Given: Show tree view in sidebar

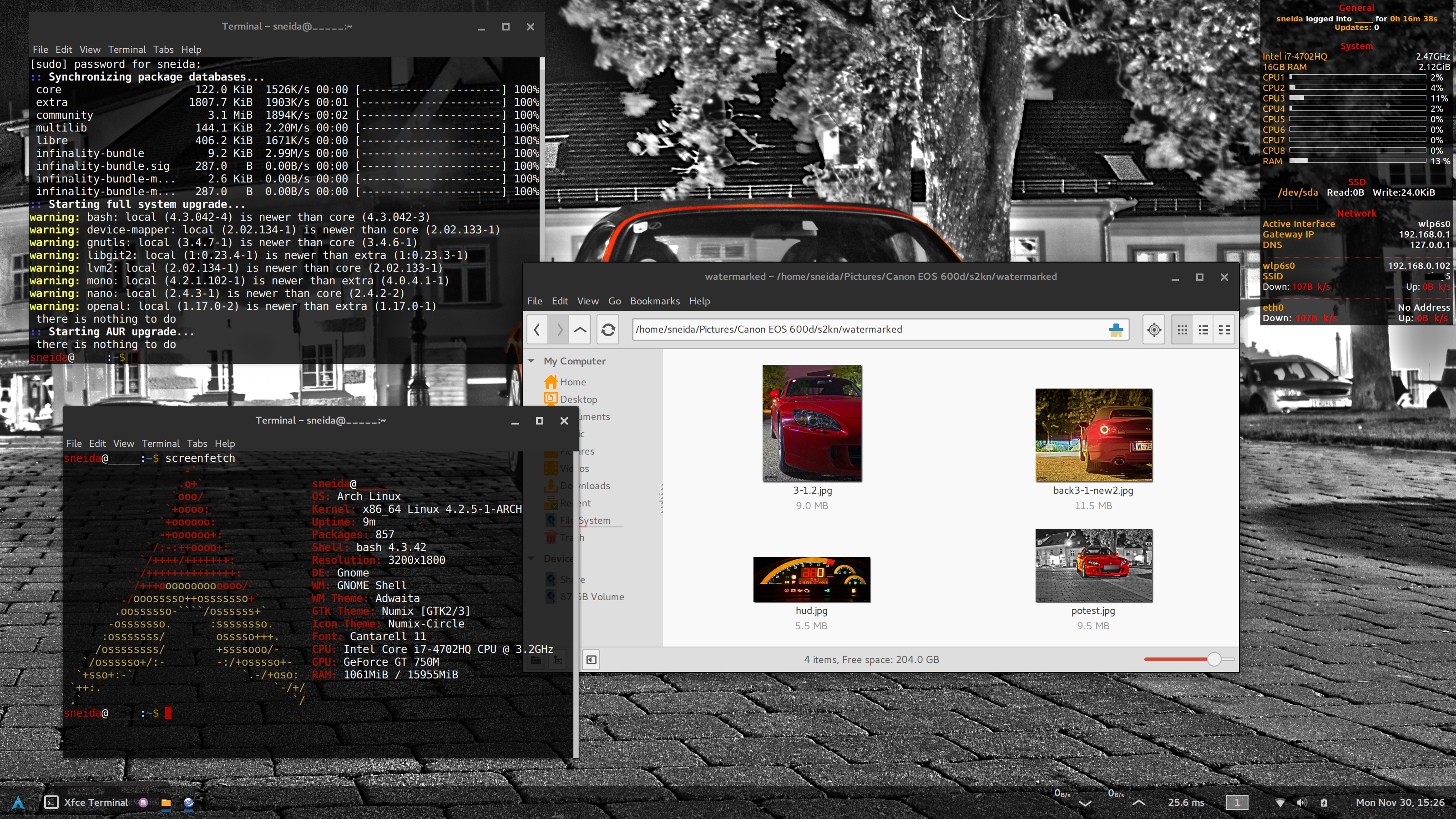Looking at the screenshot, I should click(x=558, y=660).
